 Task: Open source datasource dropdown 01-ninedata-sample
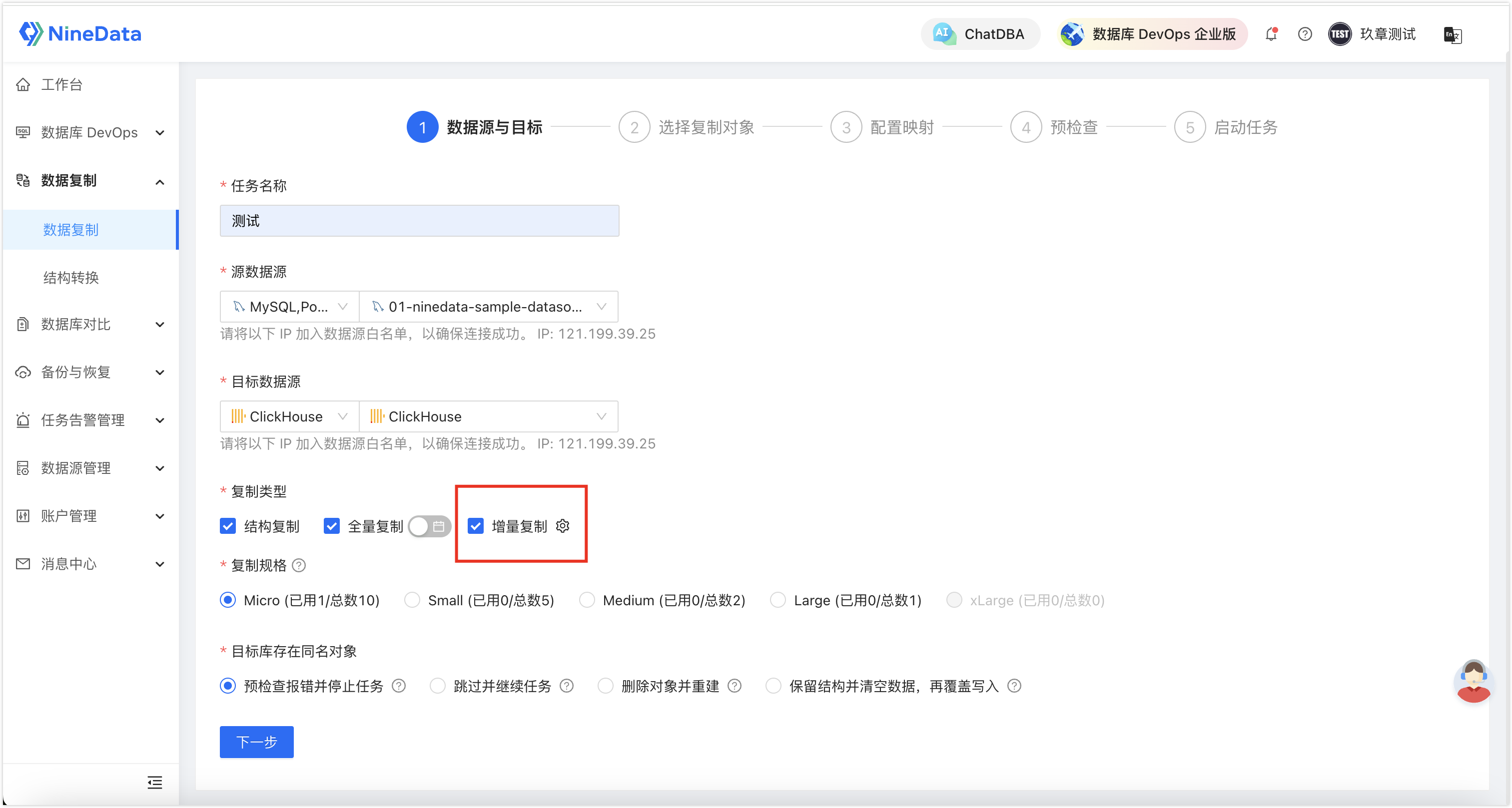(x=488, y=306)
